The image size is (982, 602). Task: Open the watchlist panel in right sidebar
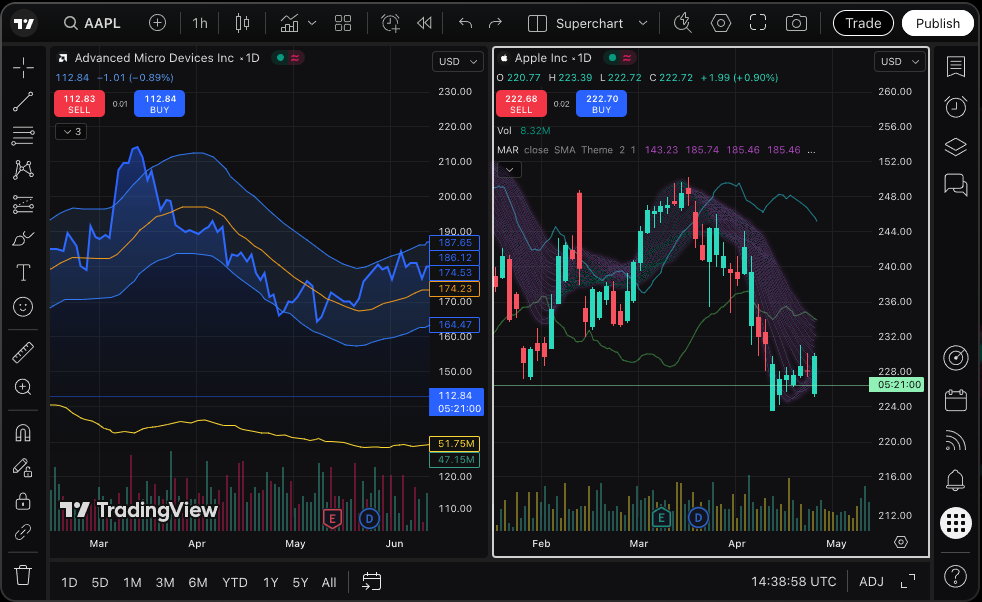tap(956, 66)
